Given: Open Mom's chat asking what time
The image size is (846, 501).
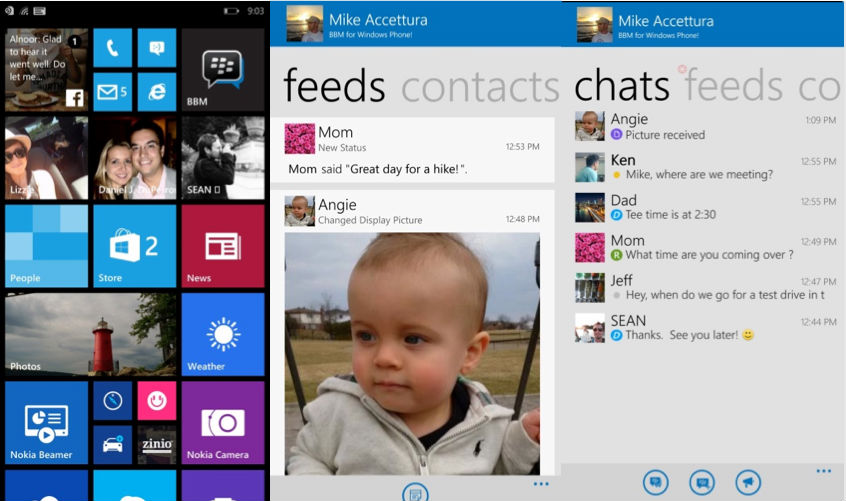Looking at the screenshot, I should (x=705, y=248).
